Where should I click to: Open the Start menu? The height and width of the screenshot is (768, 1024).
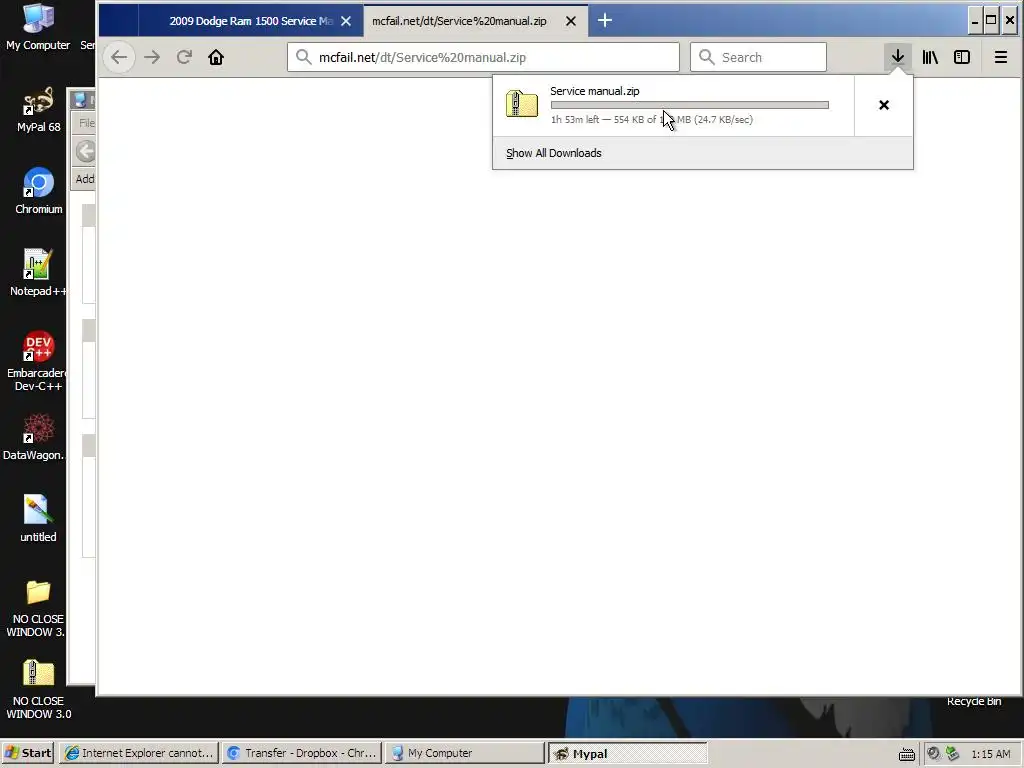[28, 753]
